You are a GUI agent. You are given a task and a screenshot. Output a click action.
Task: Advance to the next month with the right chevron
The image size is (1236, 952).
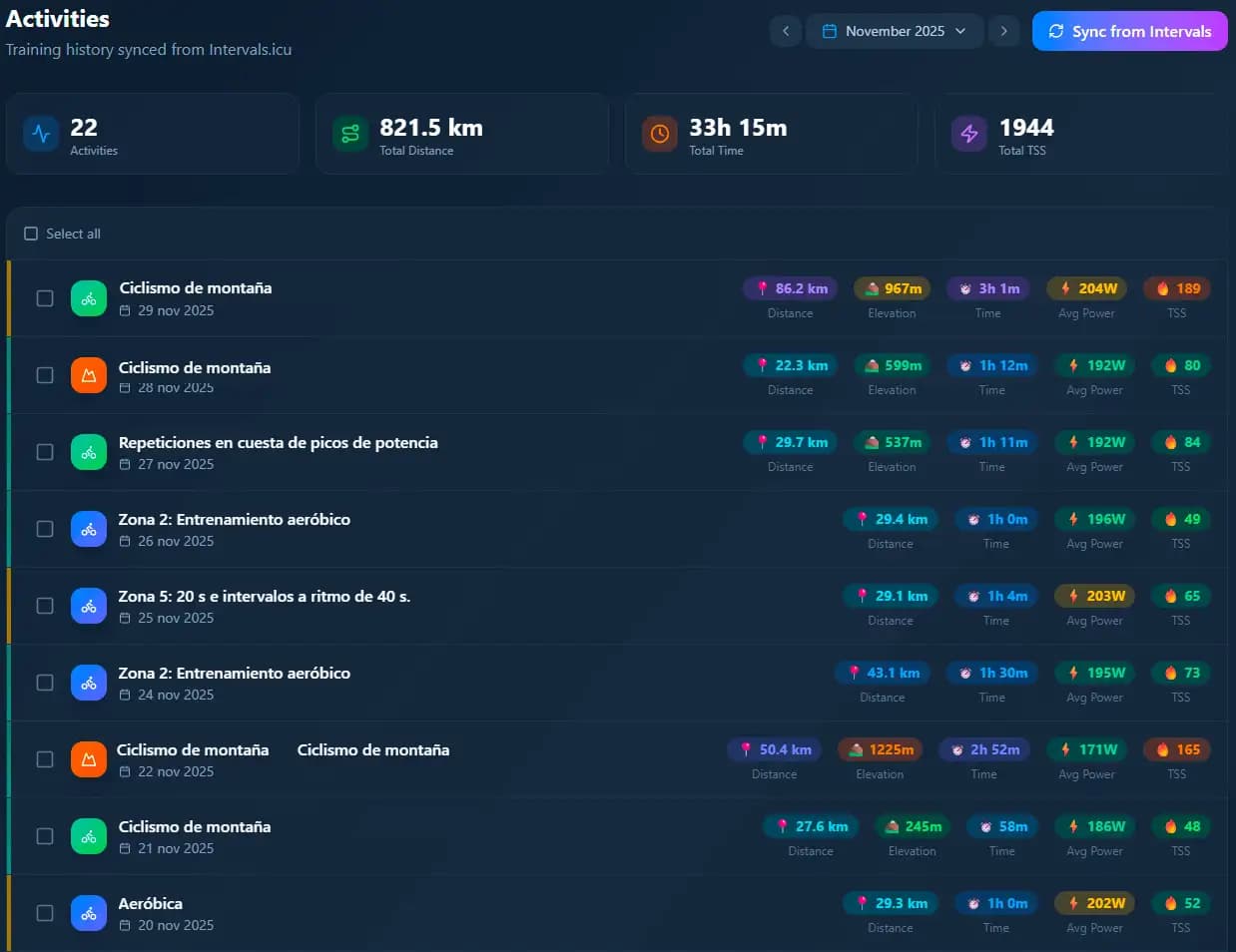coord(1004,31)
